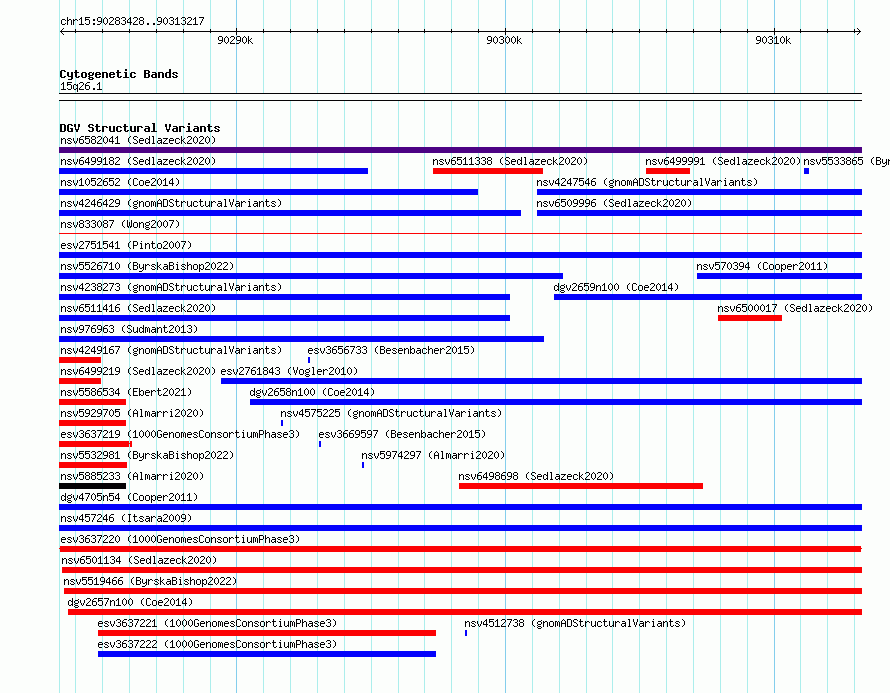Click the esv3656733 (Besenbacher2015) label
Image resolution: width=890 pixels, height=693 pixels.
click(391, 350)
